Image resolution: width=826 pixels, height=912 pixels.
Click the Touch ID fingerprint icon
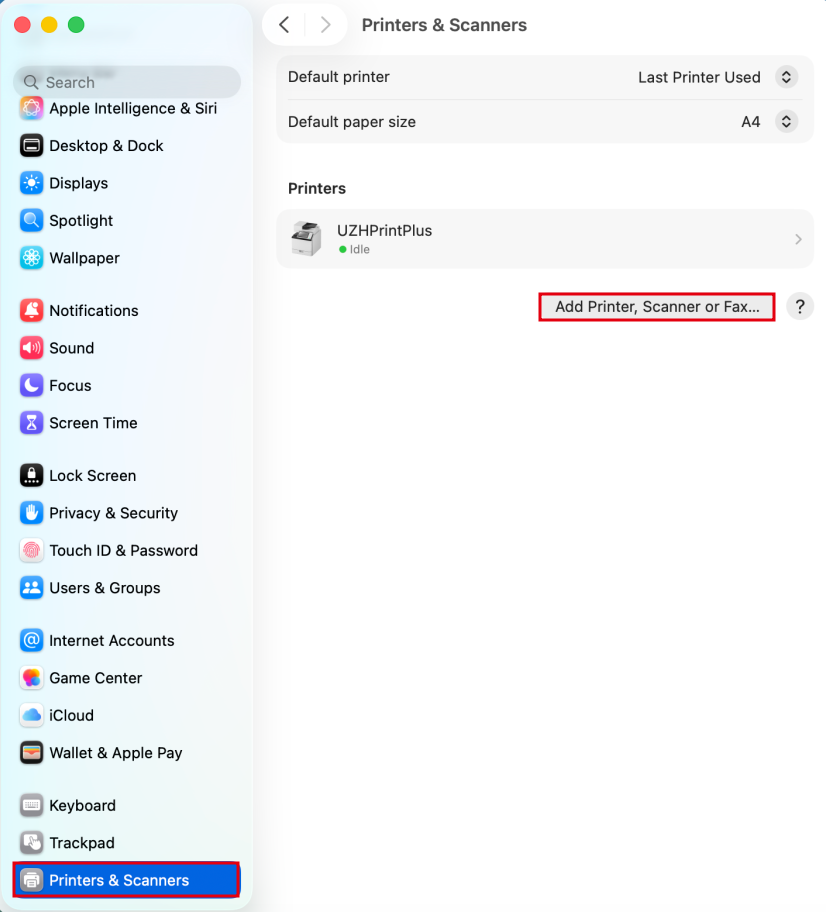coord(32,551)
